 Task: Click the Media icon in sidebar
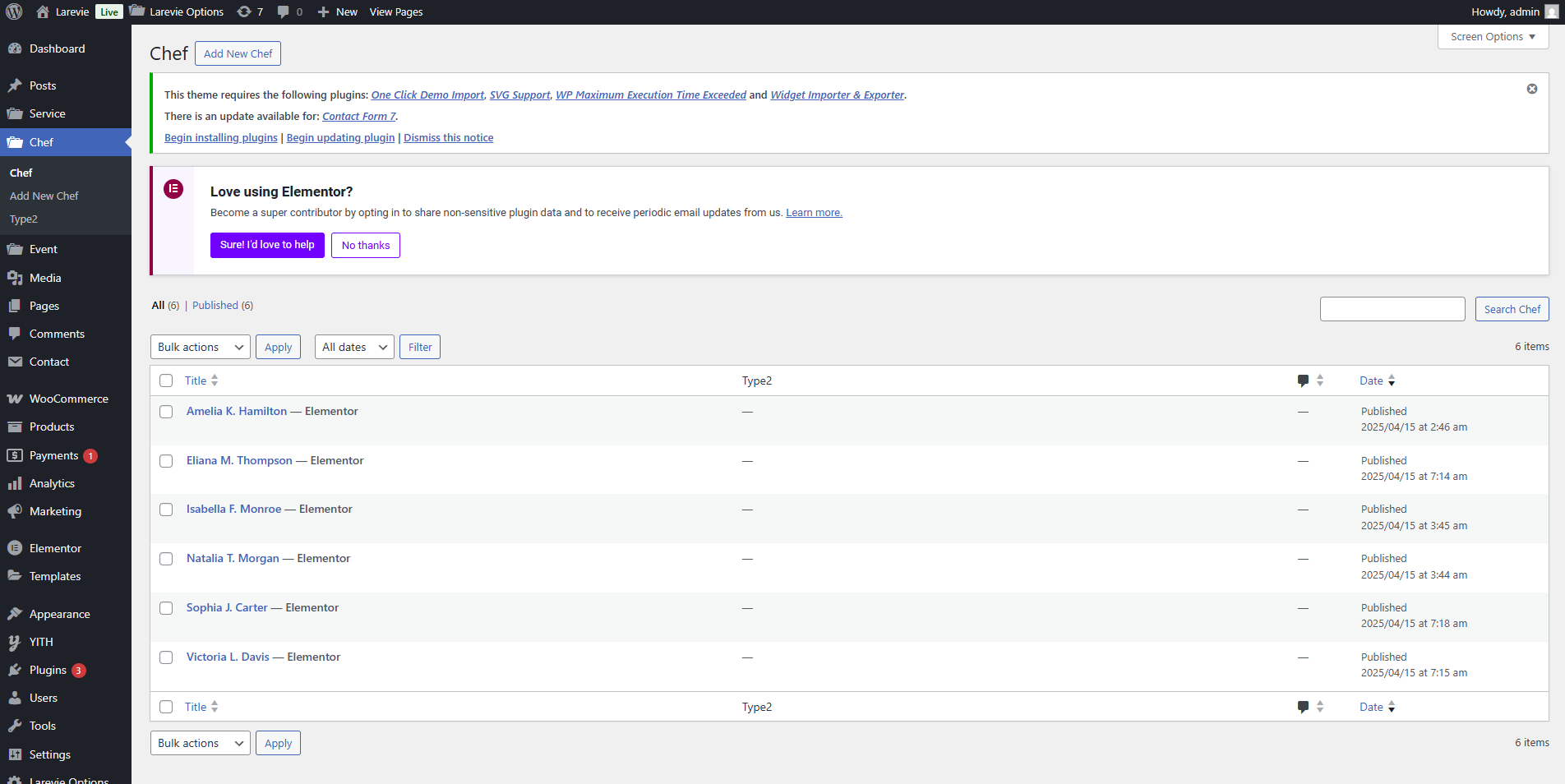(15, 278)
